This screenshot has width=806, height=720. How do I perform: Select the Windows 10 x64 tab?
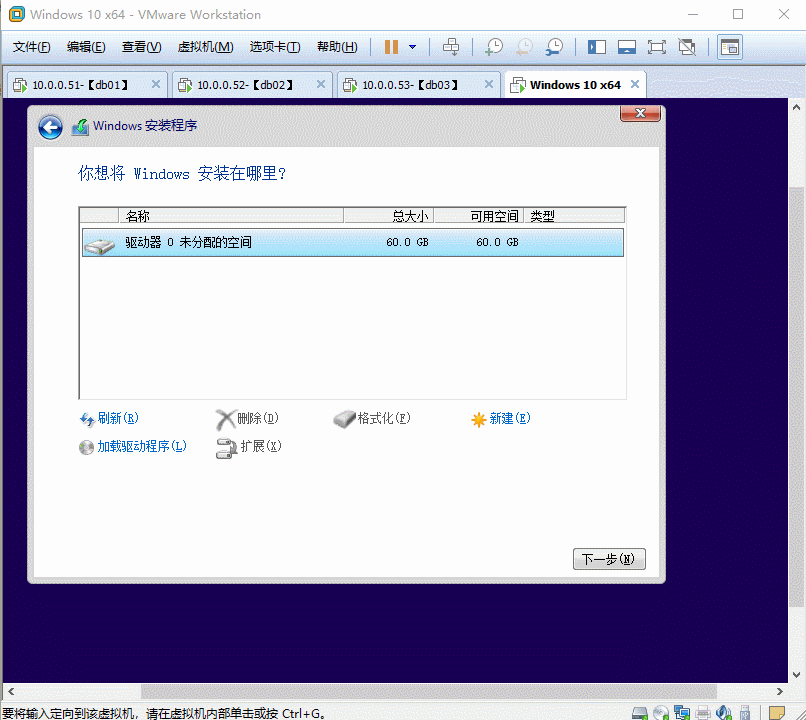(x=575, y=85)
